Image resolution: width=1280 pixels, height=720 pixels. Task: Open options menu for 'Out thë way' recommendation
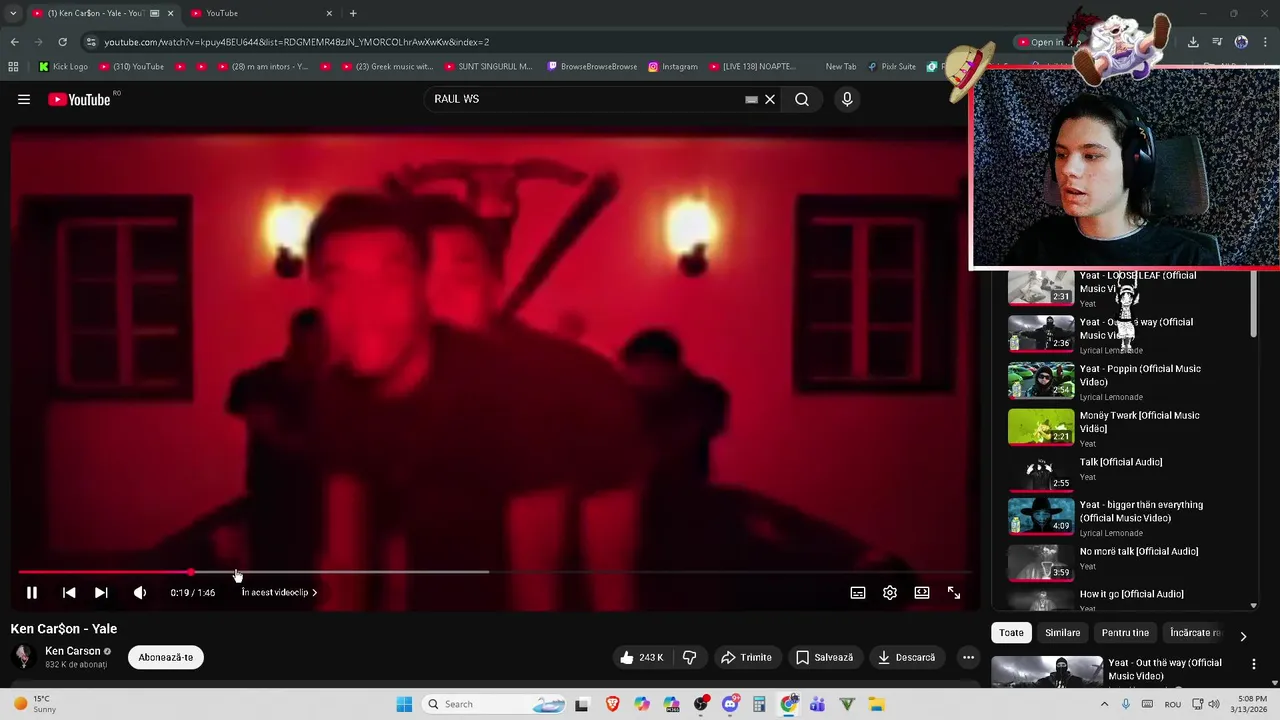click(x=1254, y=664)
